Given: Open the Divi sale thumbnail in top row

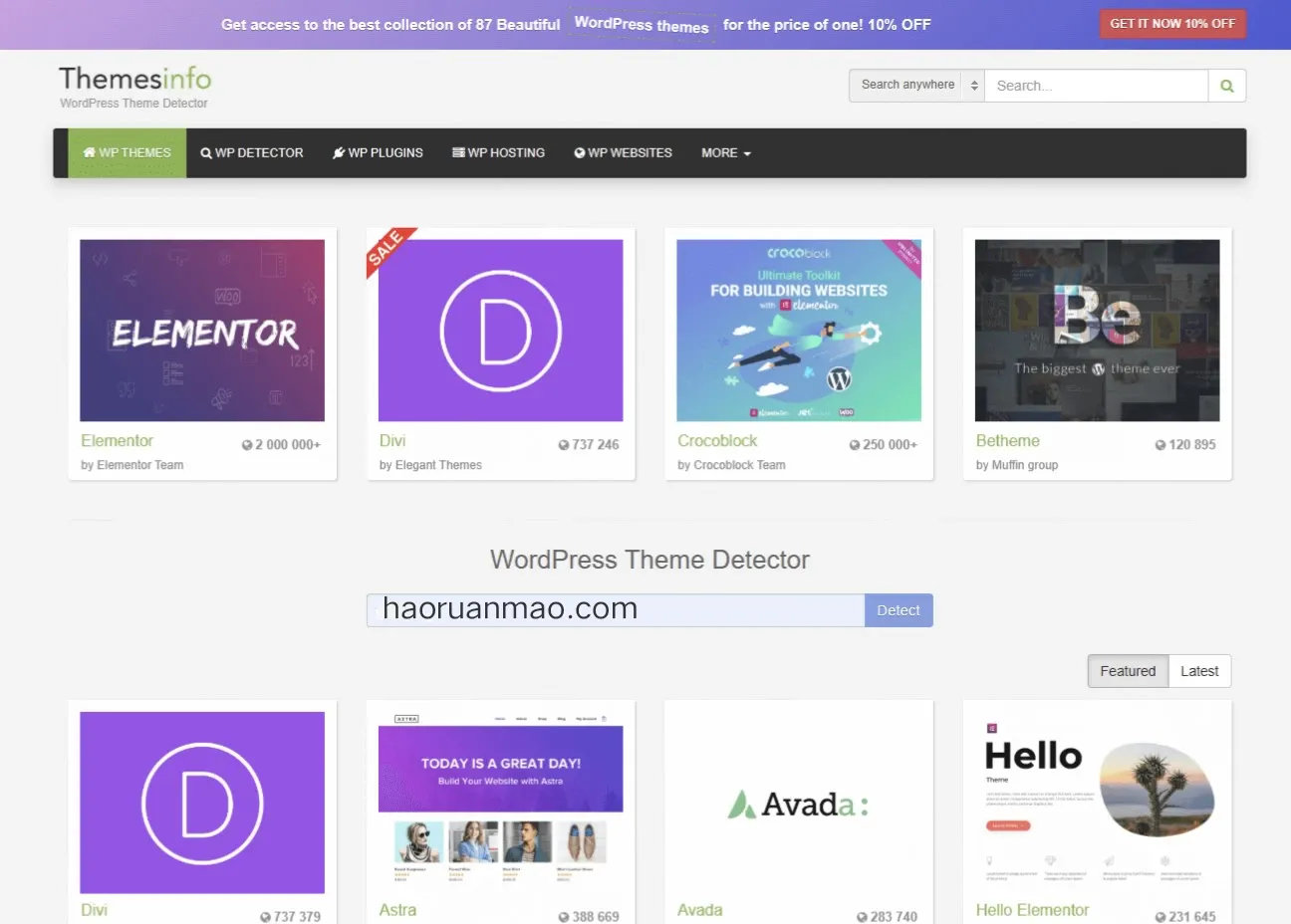Looking at the screenshot, I should pyautogui.click(x=500, y=331).
